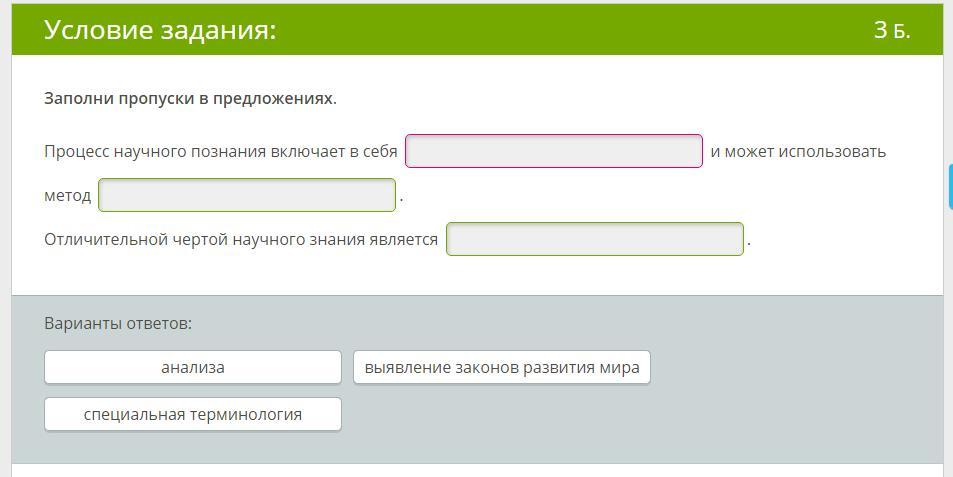This screenshot has width=953, height=477.
Task: Click the blank after 'включает в себя'
Action: (x=553, y=151)
